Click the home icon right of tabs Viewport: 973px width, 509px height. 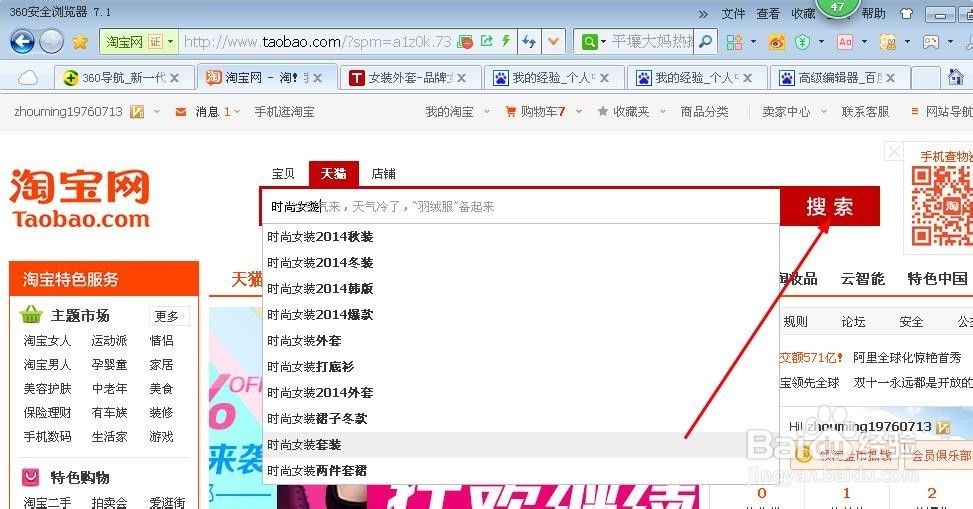click(956, 77)
